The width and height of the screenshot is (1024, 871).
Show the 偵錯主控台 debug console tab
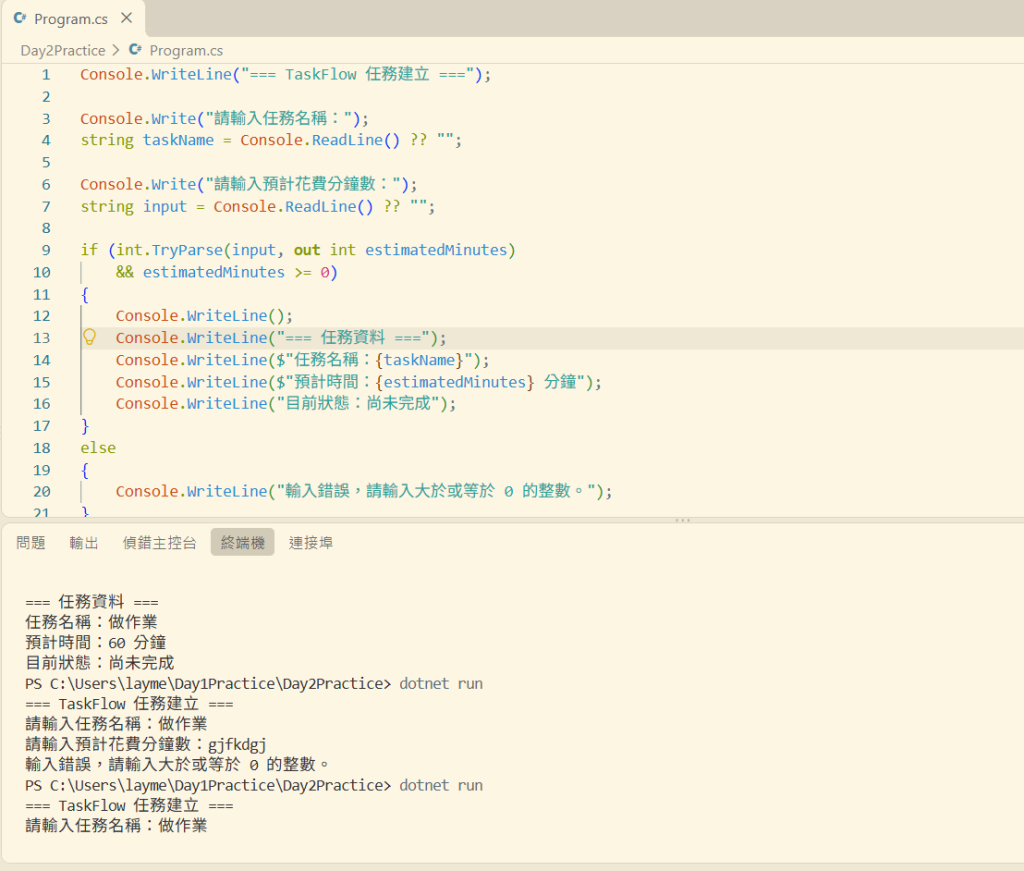pyautogui.click(x=159, y=543)
